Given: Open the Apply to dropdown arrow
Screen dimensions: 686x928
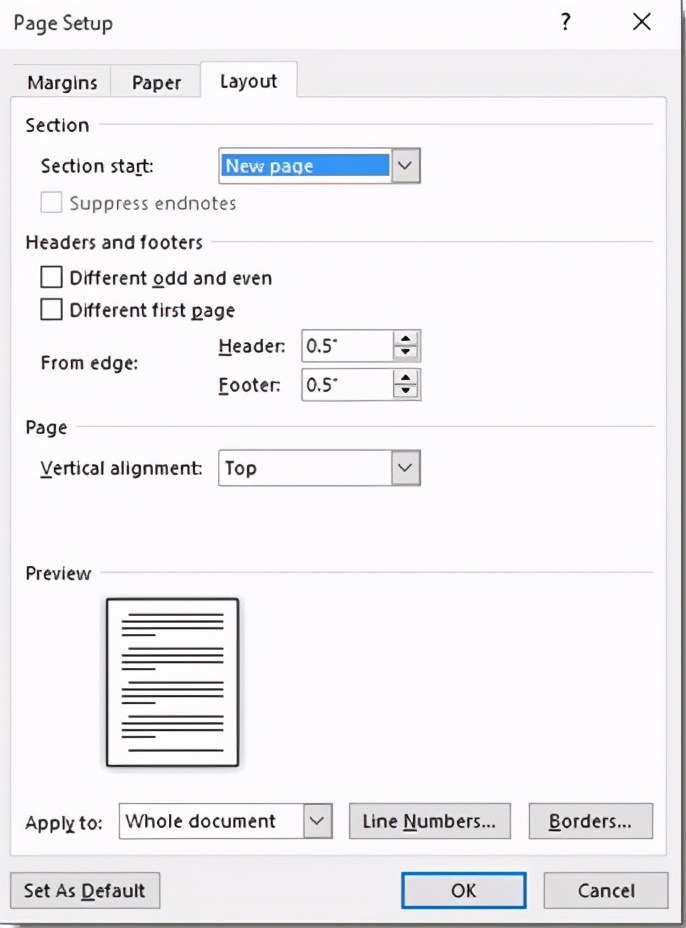Looking at the screenshot, I should click(317, 821).
